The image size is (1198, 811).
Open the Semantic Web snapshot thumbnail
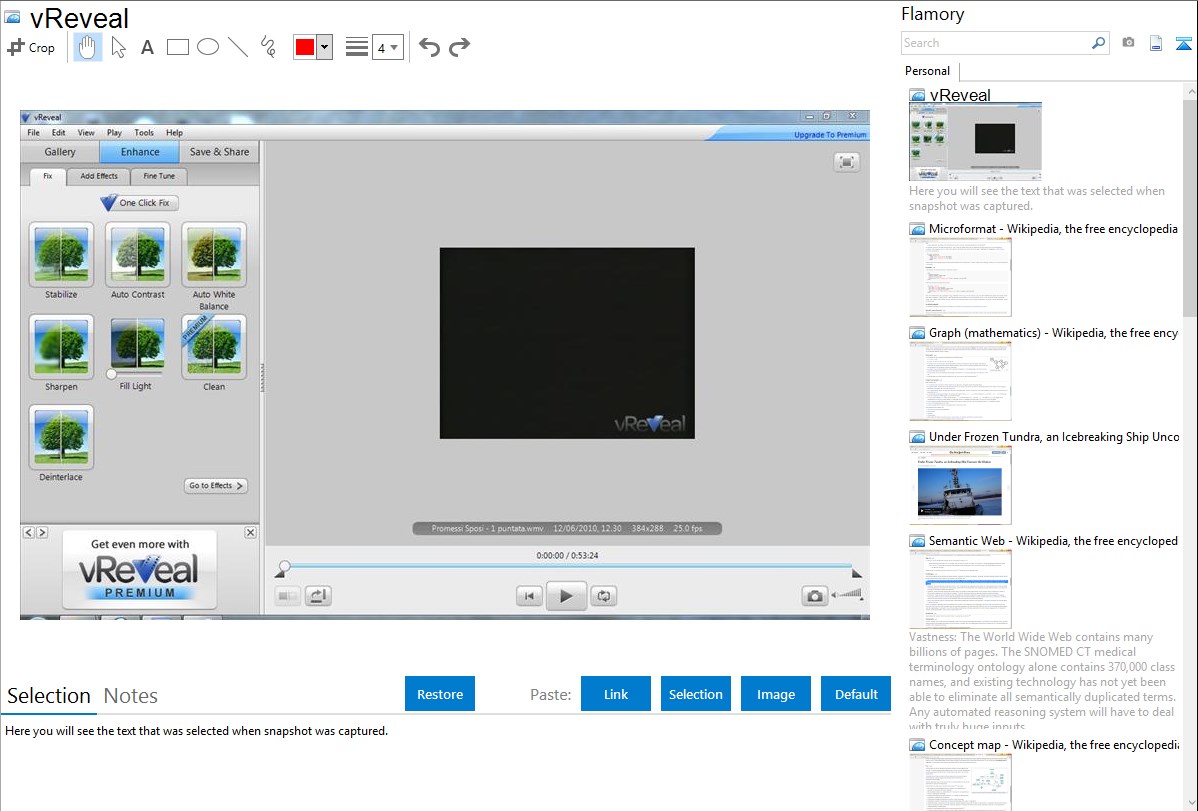pyautogui.click(x=960, y=588)
